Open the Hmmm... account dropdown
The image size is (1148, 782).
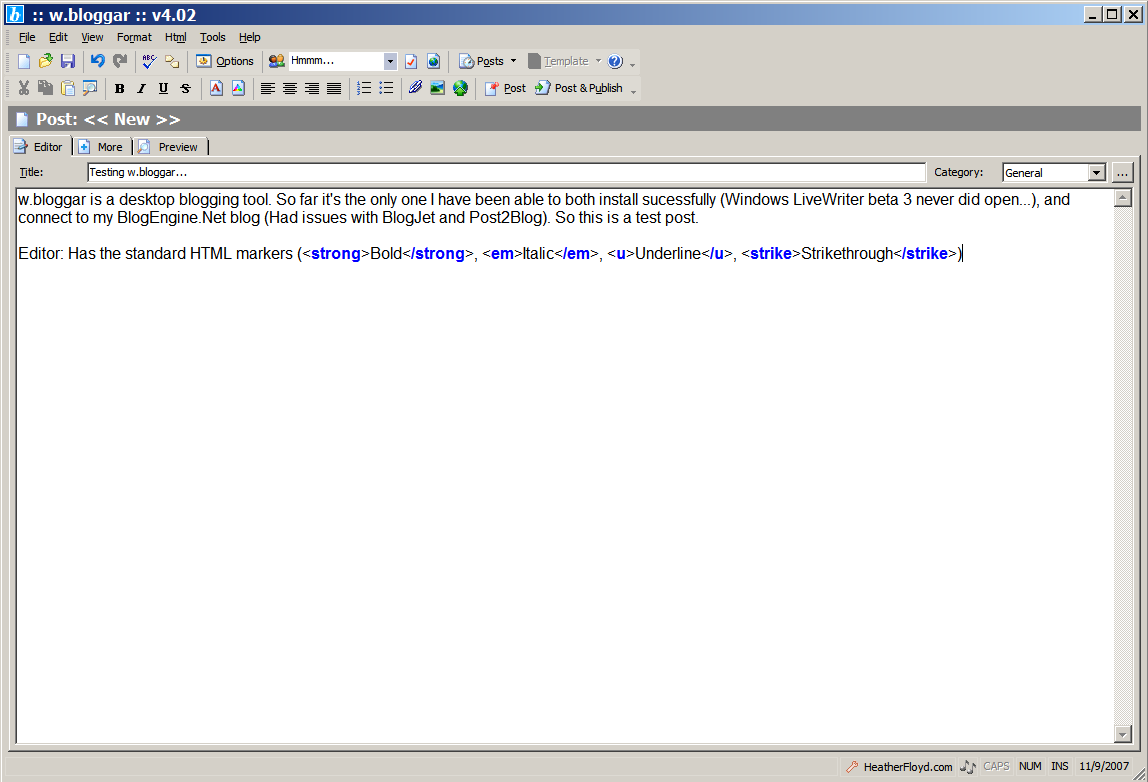pos(390,62)
